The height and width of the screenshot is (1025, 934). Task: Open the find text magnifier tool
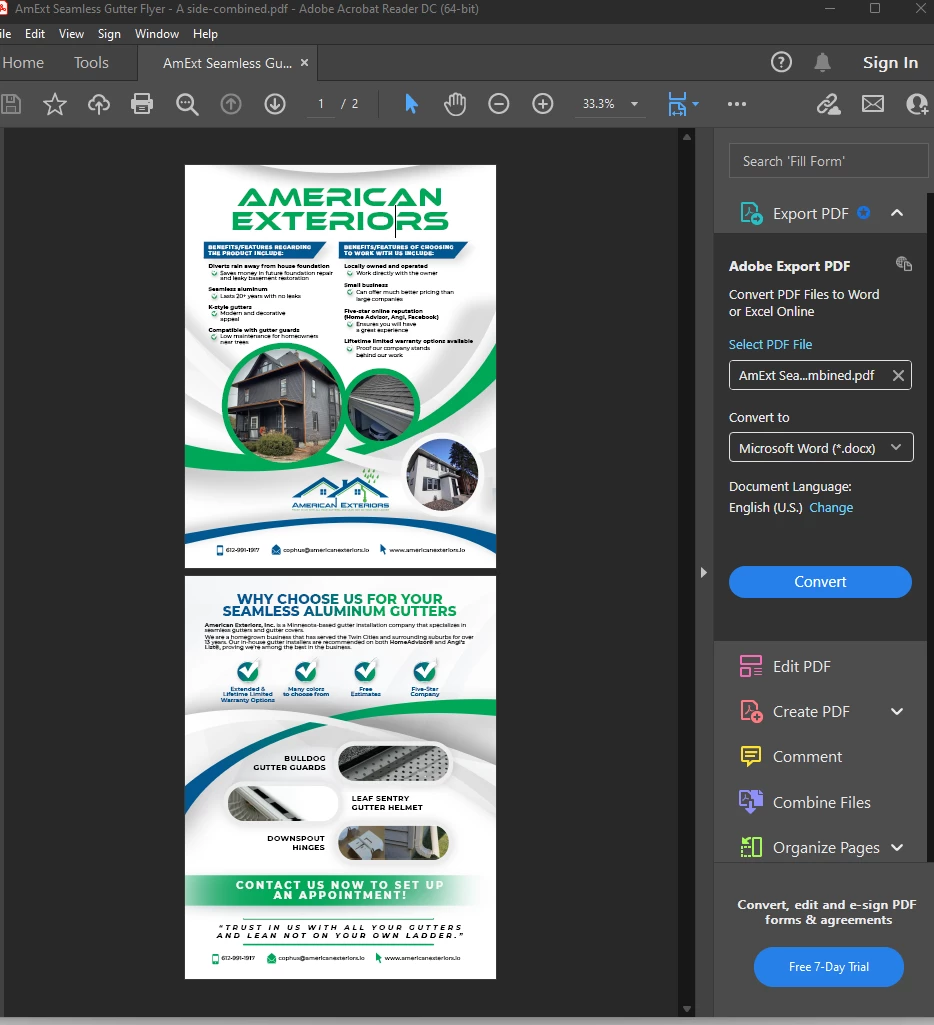[187, 104]
